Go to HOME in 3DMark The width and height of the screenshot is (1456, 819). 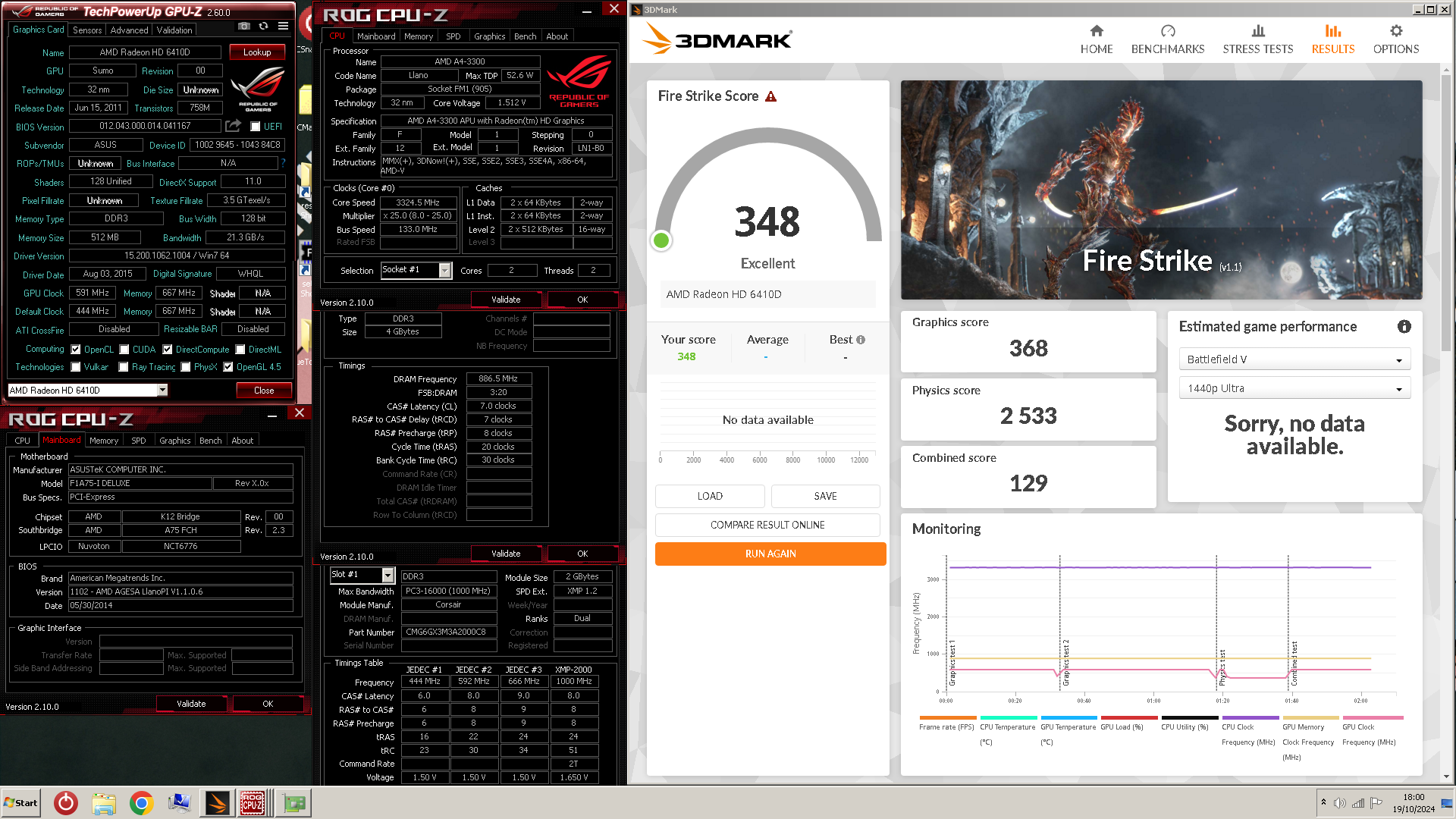coord(1097,39)
